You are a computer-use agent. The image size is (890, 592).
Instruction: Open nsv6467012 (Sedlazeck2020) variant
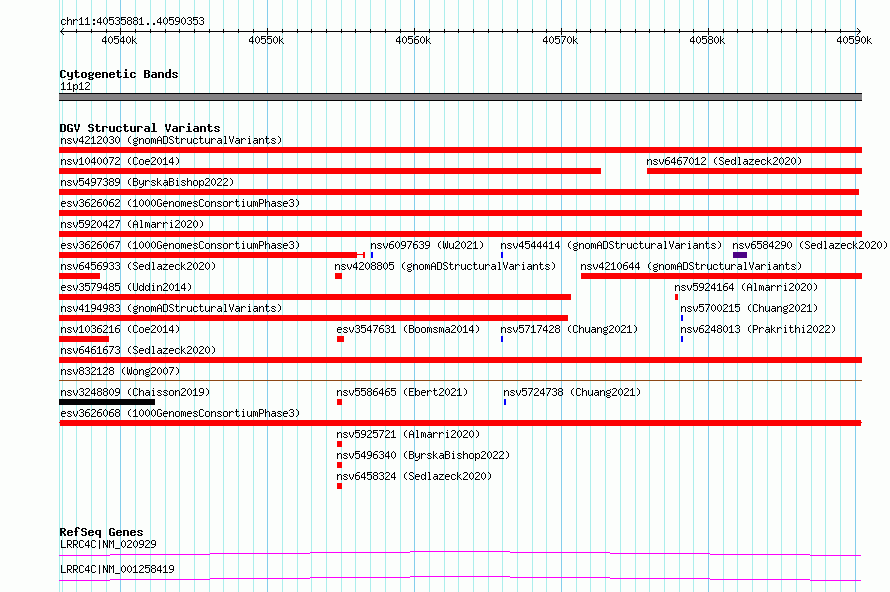click(x=724, y=161)
